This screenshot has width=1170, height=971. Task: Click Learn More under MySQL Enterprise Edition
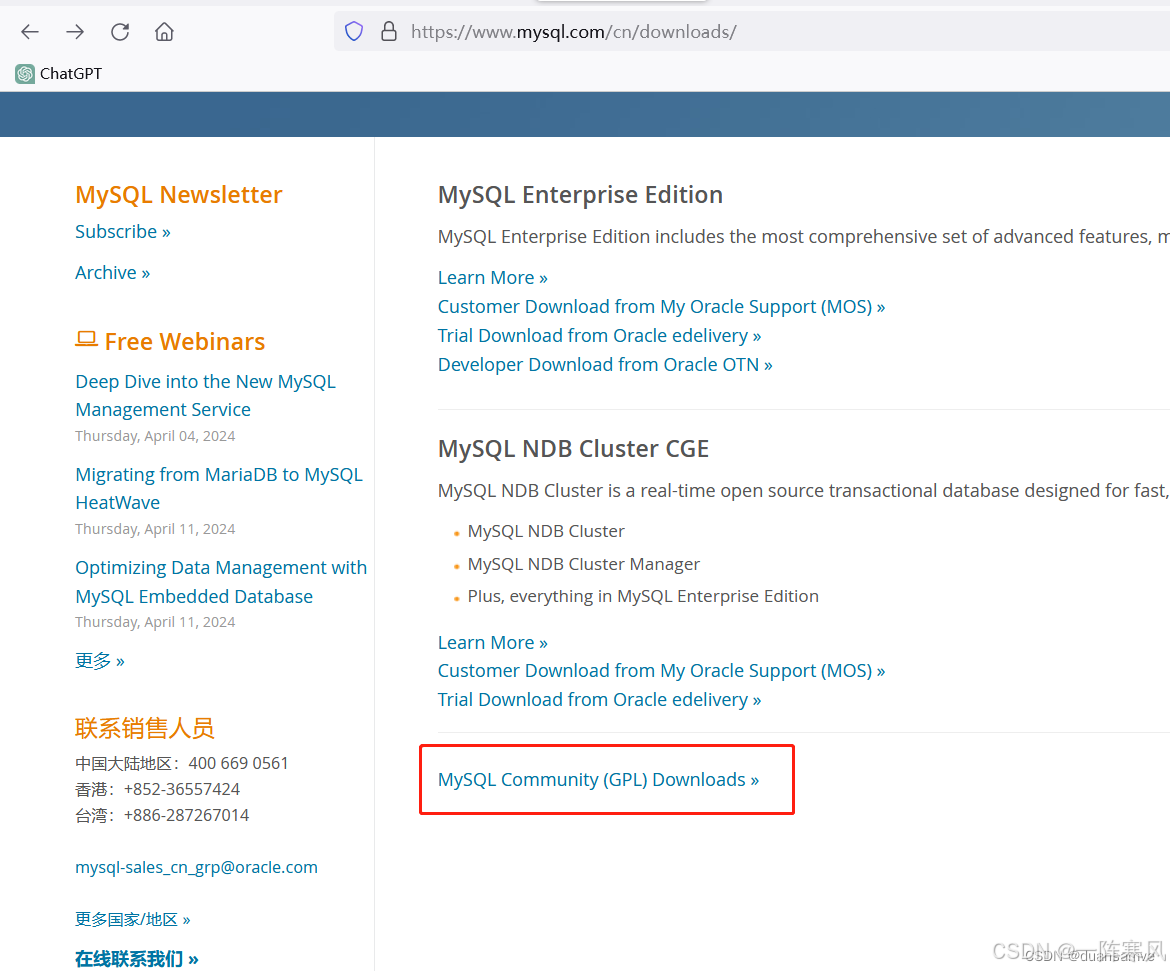[x=492, y=278]
